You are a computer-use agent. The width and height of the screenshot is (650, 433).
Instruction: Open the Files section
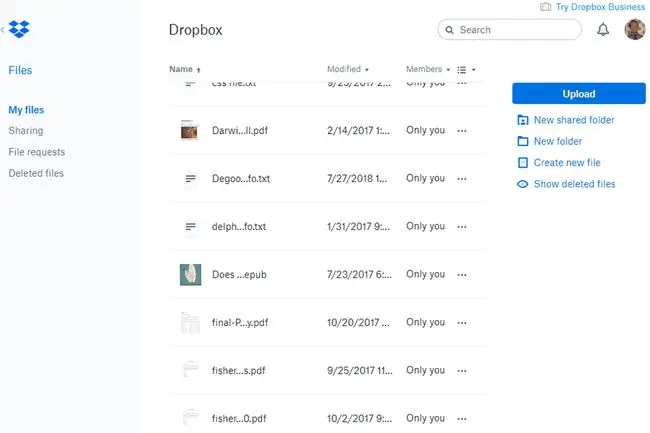pyautogui.click(x=20, y=70)
